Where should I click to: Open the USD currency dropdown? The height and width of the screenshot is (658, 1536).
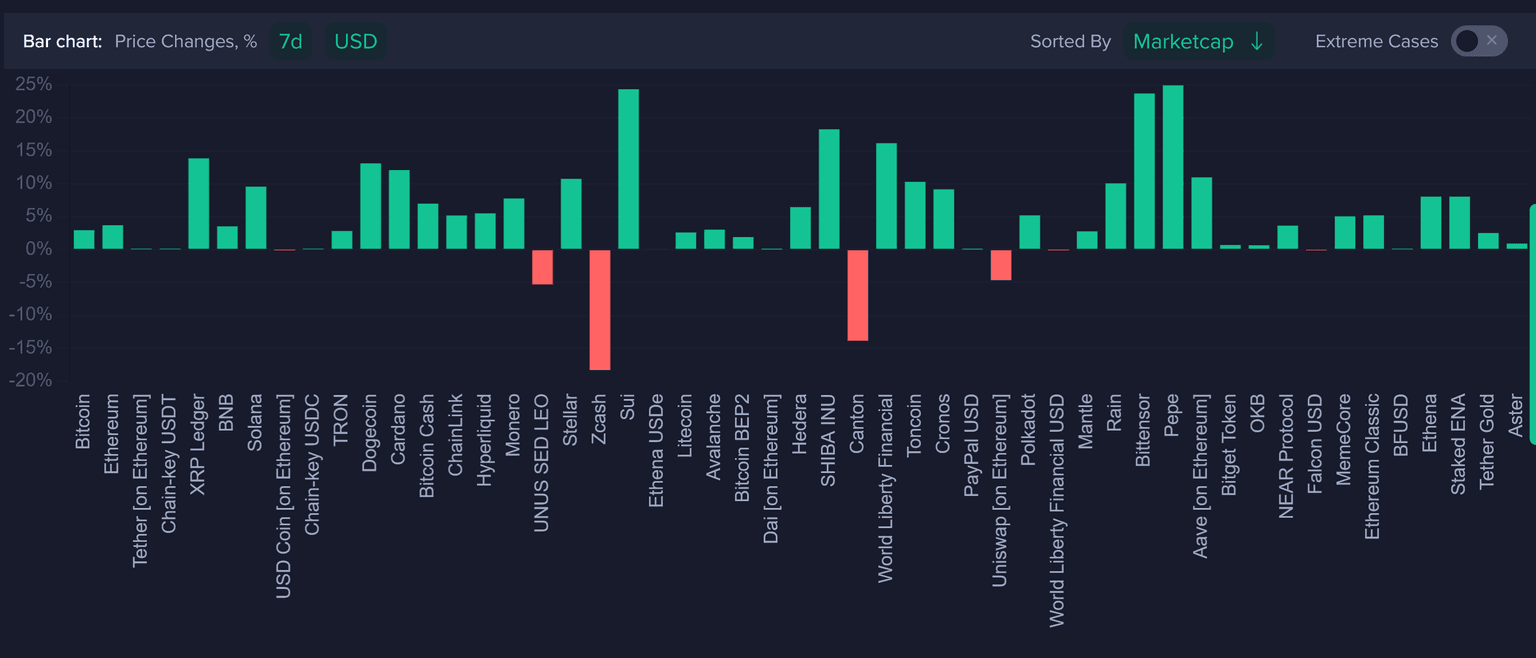coord(356,41)
